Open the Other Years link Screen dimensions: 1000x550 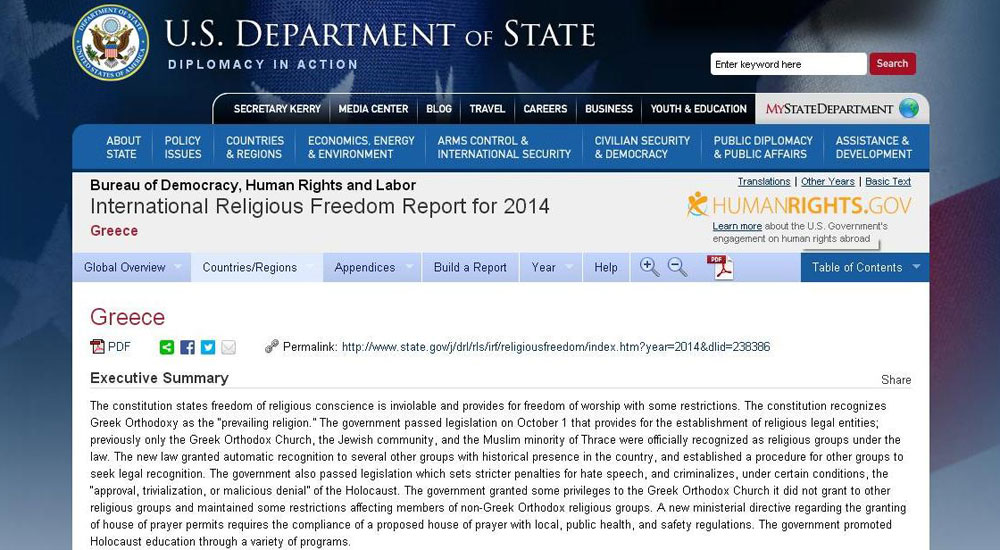[827, 181]
